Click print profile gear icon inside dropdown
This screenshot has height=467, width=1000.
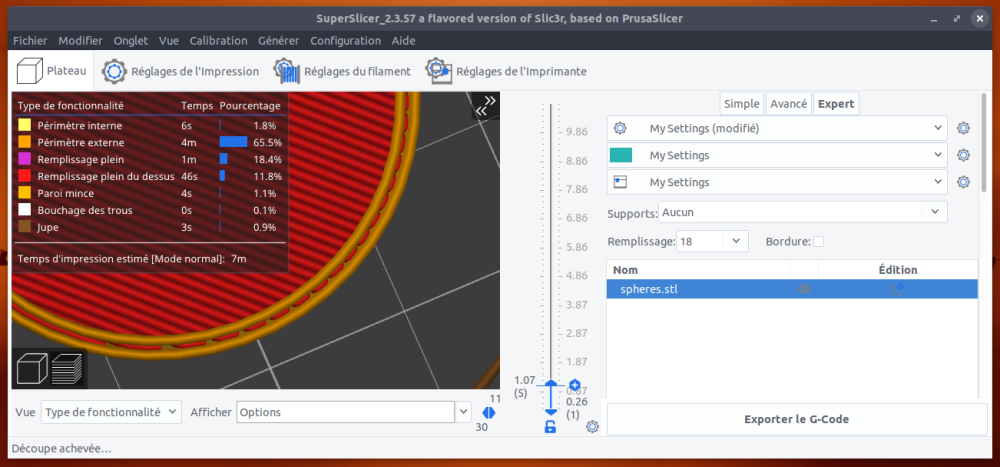click(x=620, y=128)
